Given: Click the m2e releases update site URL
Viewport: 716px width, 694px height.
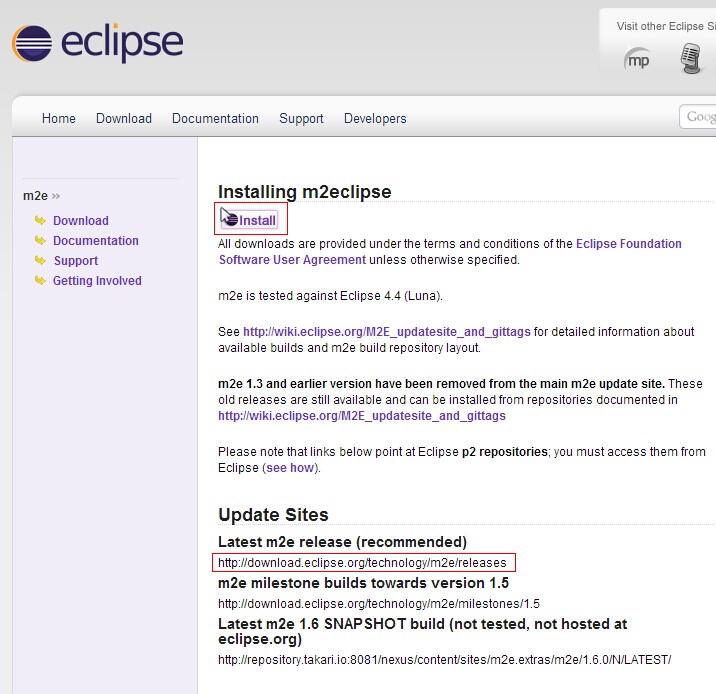Looking at the screenshot, I should click(x=362, y=563).
